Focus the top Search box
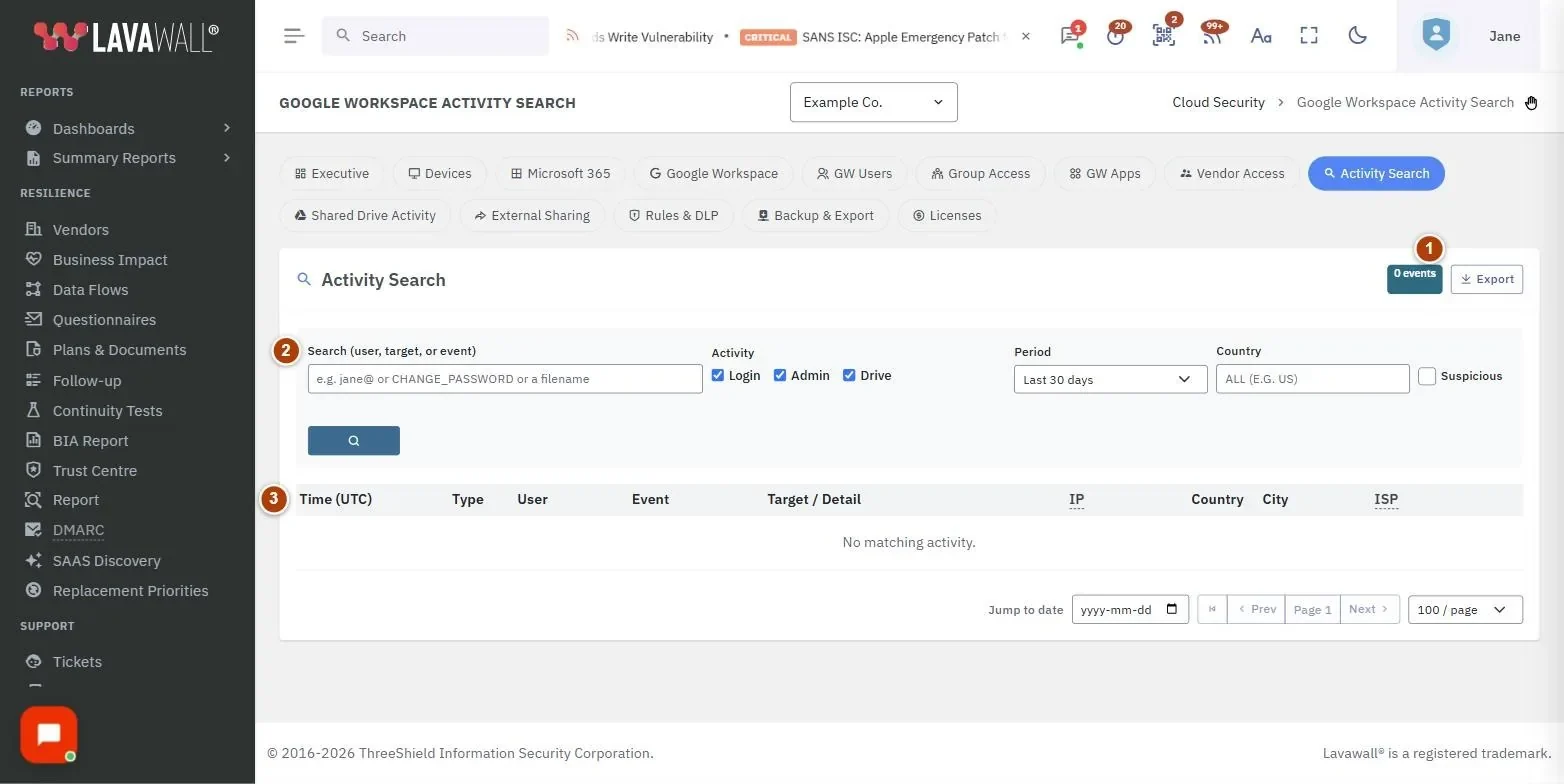Image resolution: width=1564 pixels, height=784 pixels. click(435, 36)
